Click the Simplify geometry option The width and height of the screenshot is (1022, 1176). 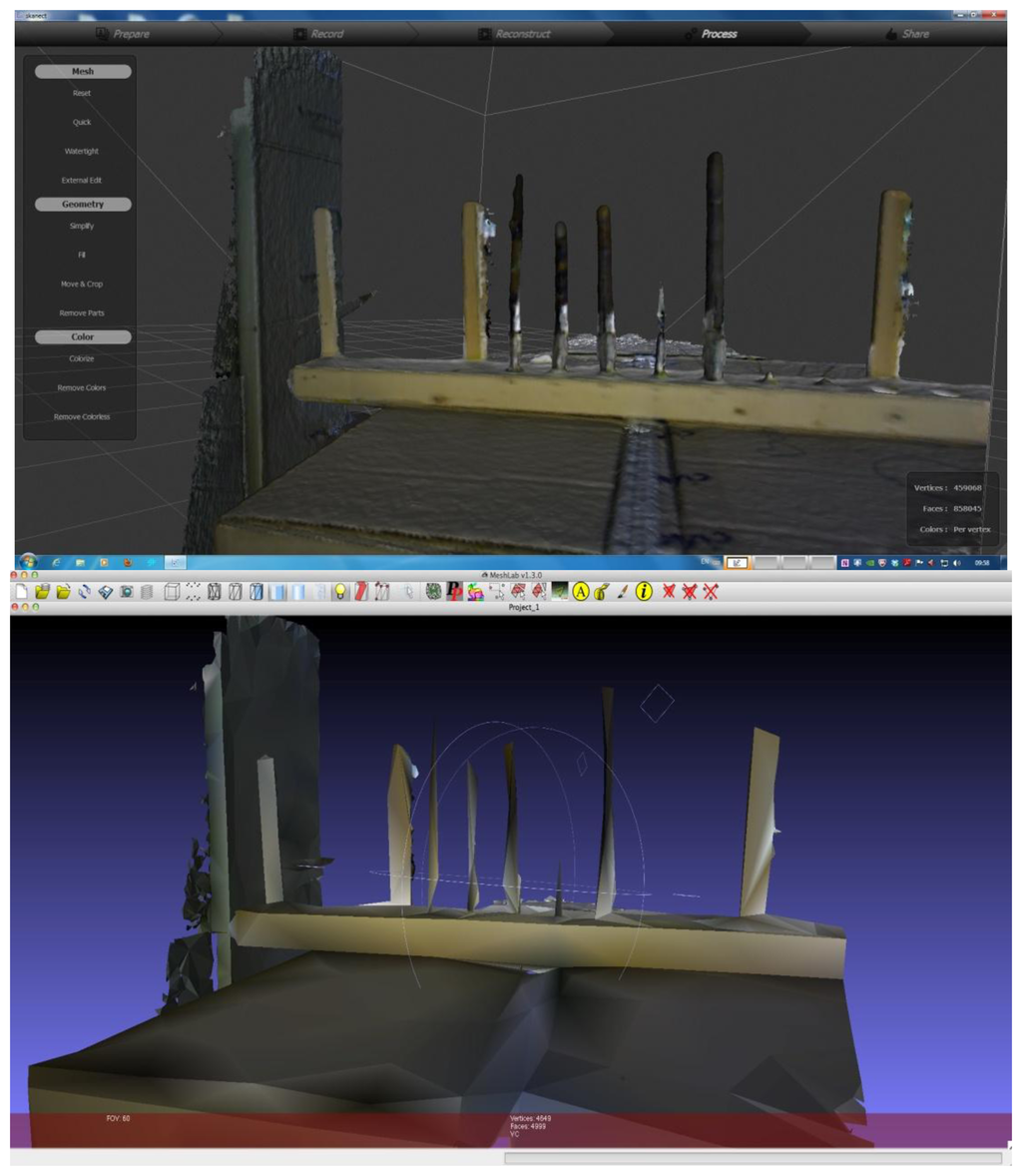point(82,226)
